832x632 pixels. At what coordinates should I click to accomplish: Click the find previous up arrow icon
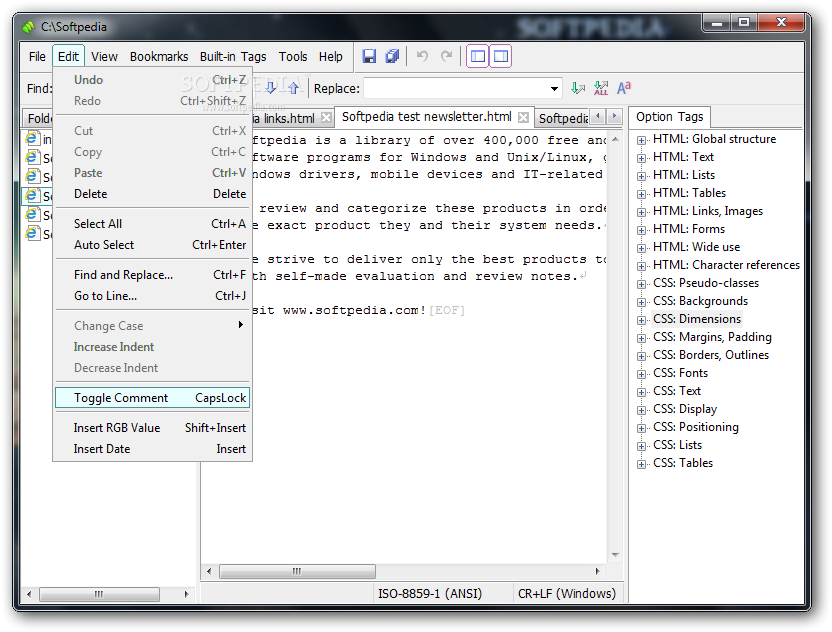pos(293,88)
